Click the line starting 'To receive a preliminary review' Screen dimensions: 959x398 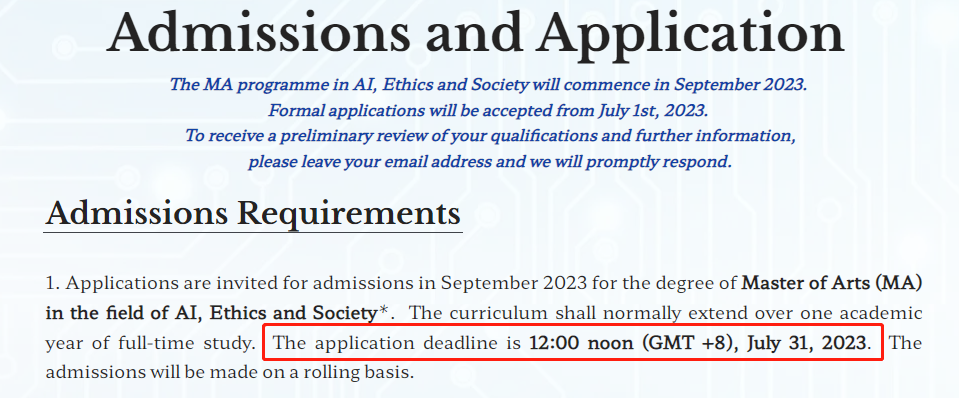point(490,136)
